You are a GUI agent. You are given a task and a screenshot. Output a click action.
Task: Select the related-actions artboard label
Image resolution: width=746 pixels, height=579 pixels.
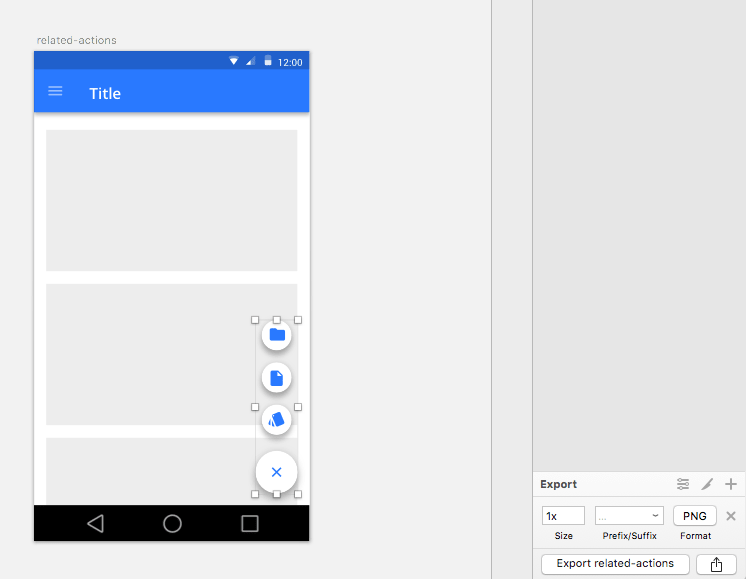(77, 40)
